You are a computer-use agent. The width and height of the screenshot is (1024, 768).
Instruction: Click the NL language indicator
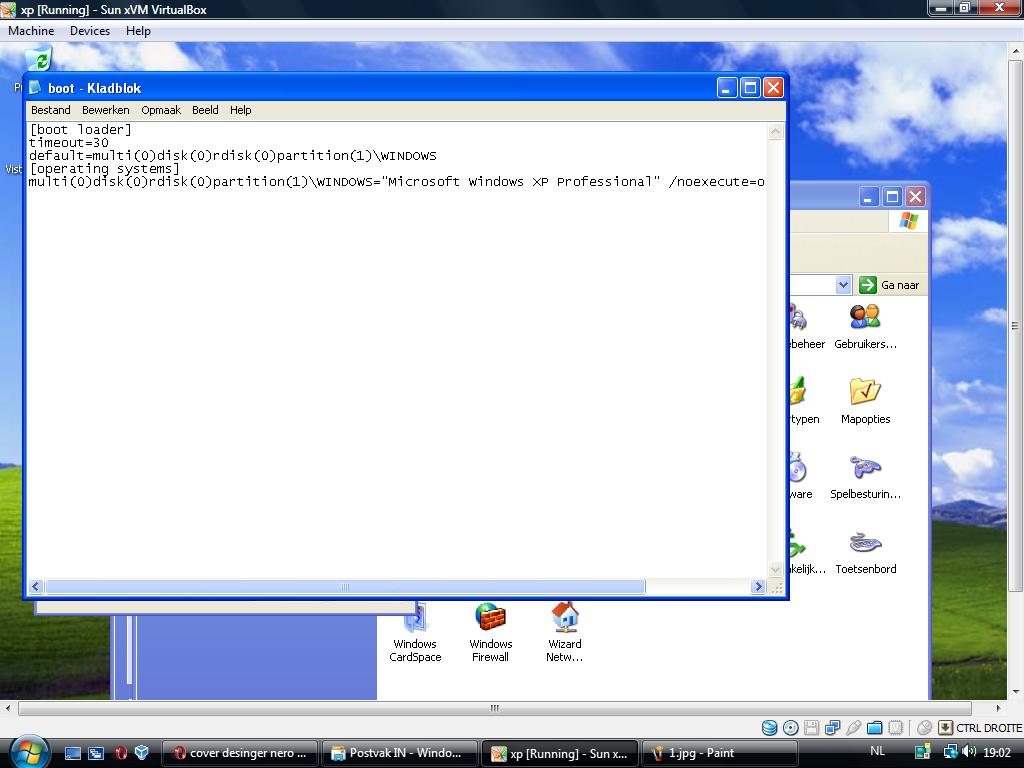point(878,752)
